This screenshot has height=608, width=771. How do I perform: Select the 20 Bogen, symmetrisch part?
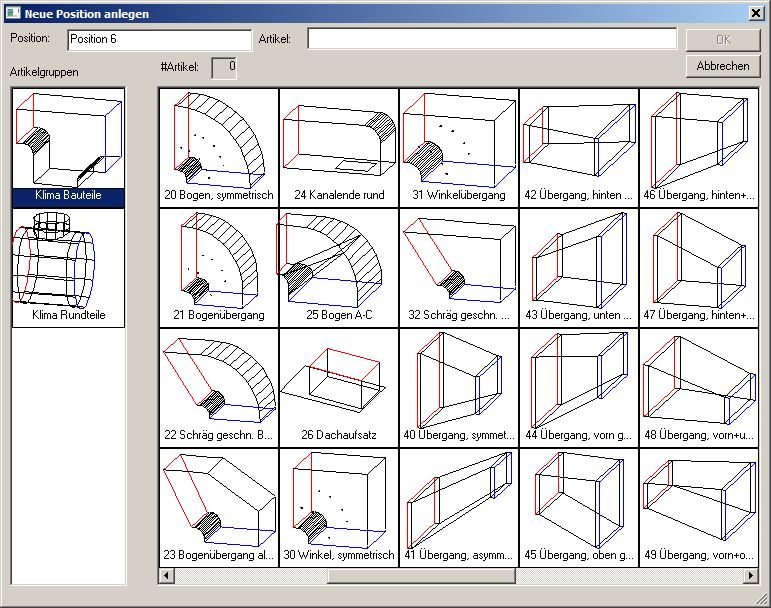(219, 147)
